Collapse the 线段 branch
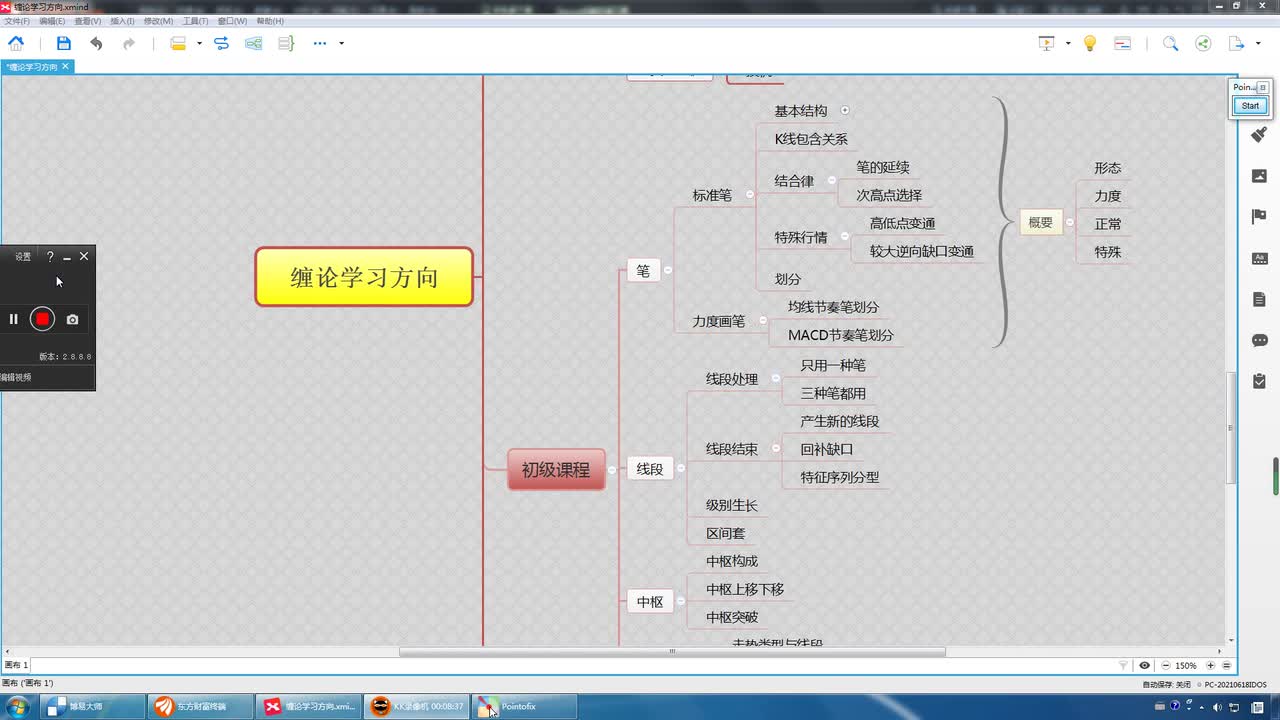The image size is (1280, 720). [x=681, y=468]
